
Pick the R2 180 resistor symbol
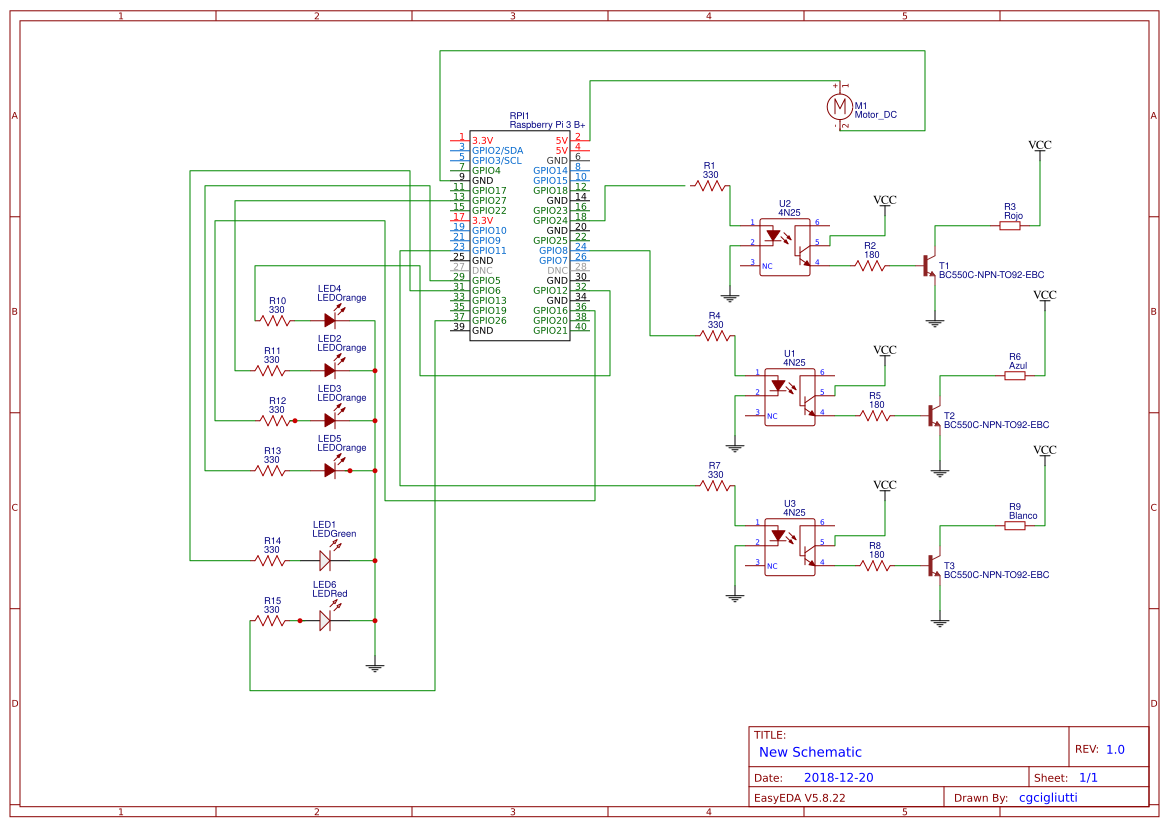click(x=869, y=265)
